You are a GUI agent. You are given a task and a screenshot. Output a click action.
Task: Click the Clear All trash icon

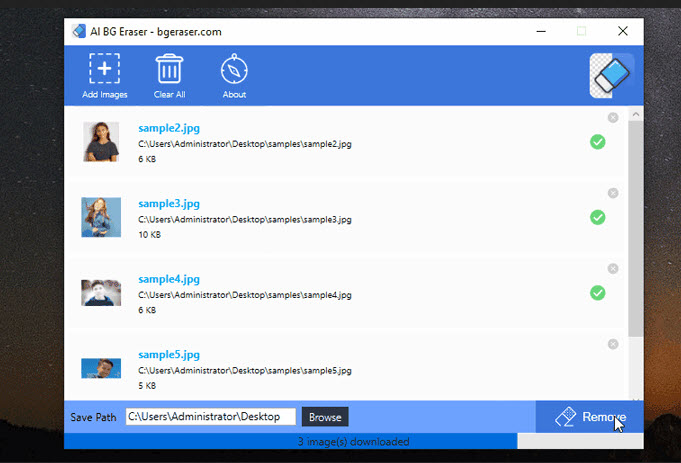point(169,68)
